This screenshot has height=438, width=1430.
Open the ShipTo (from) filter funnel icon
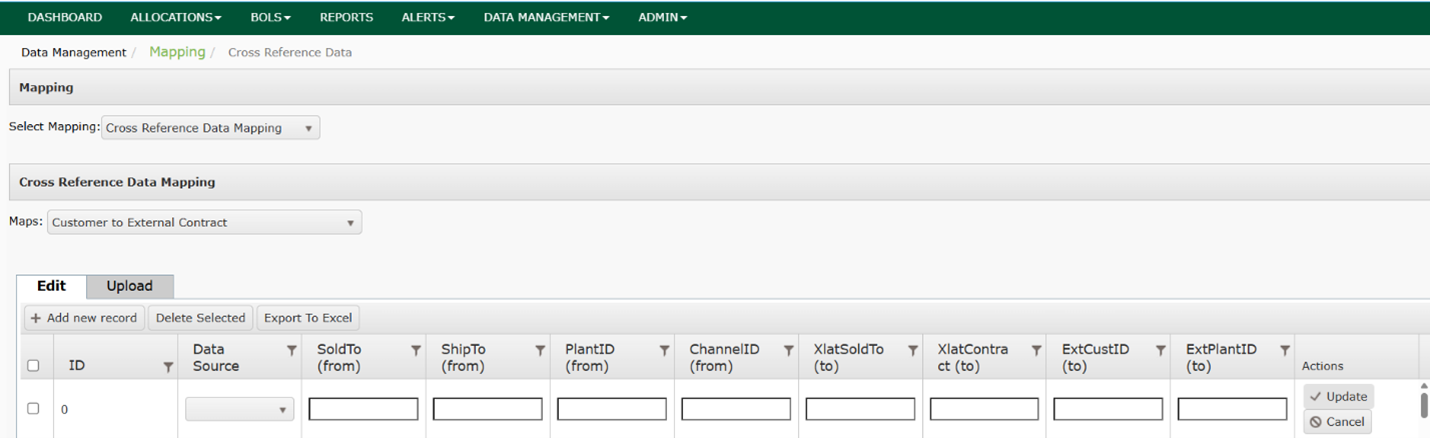(540, 350)
